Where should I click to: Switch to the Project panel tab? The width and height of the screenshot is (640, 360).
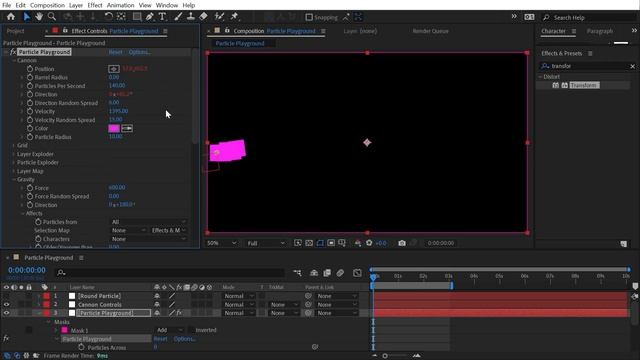[16, 31]
